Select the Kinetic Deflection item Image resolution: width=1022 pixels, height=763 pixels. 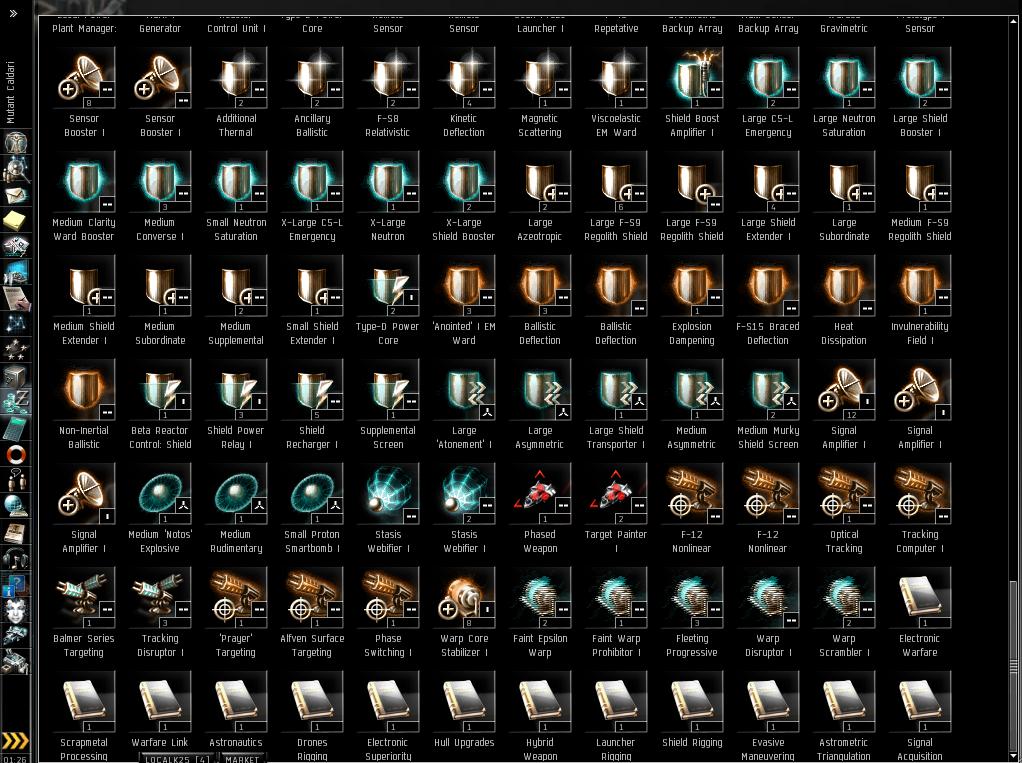[464, 77]
